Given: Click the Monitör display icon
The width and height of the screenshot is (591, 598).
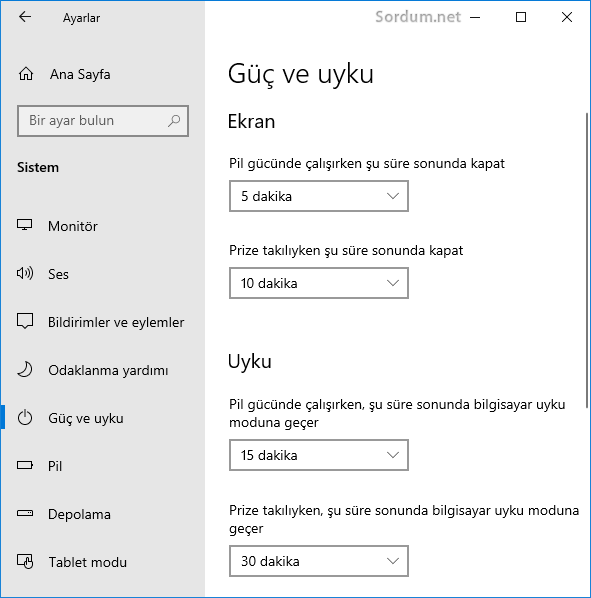Looking at the screenshot, I should [24, 225].
